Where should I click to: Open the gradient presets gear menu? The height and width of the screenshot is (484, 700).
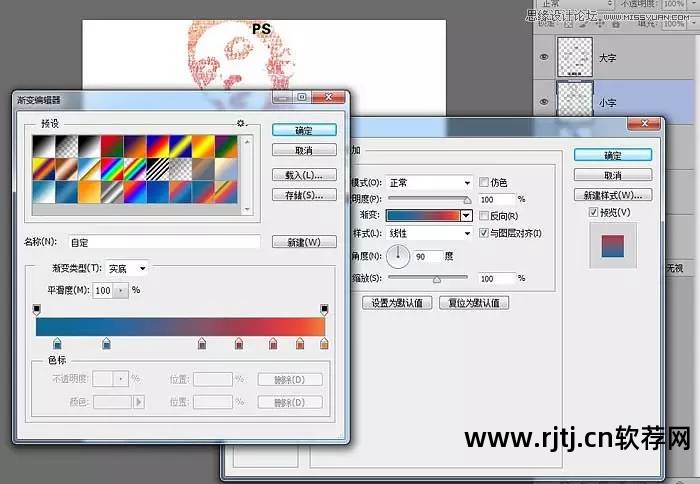click(241, 123)
